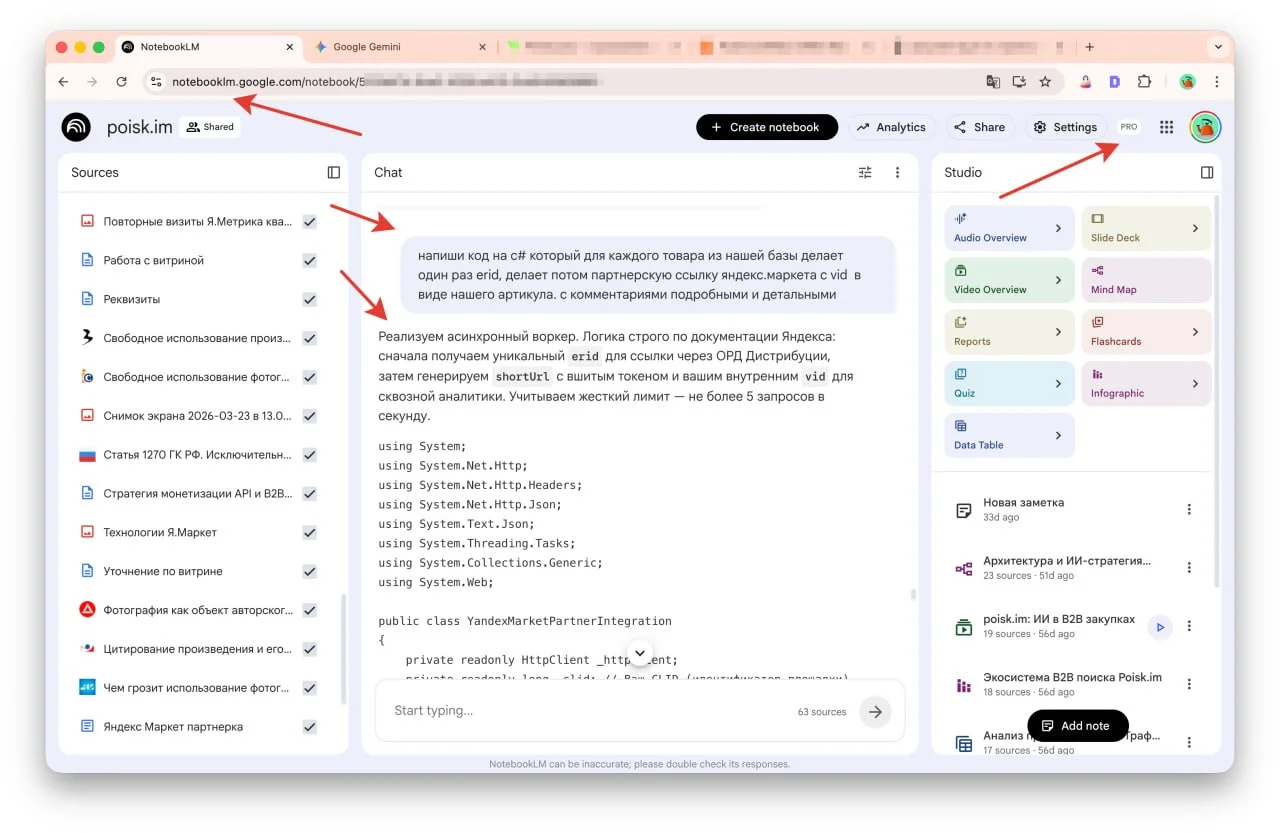Uncheck the Работа с витриной source

tap(310, 261)
